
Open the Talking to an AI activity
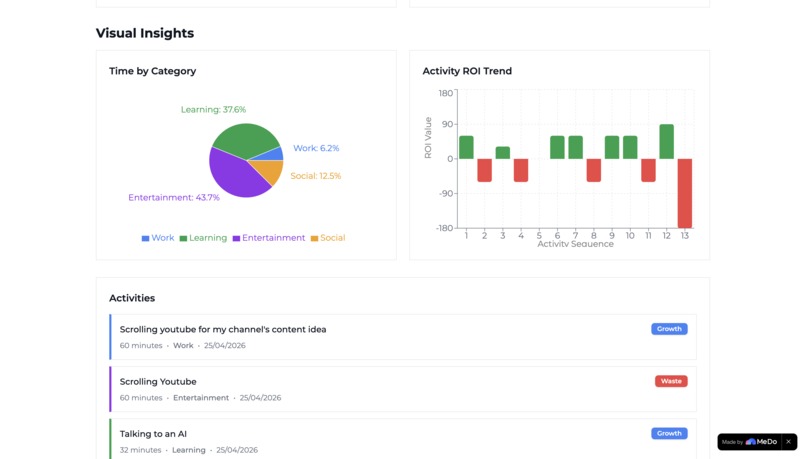coord(403,439)
